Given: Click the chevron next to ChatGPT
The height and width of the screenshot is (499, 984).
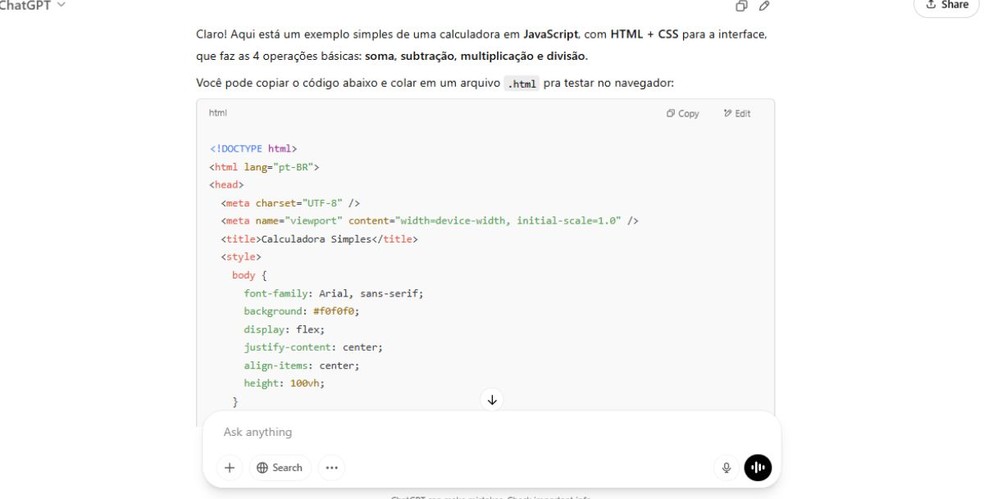Looking at the screenshot, I should (x=62, y=6).
